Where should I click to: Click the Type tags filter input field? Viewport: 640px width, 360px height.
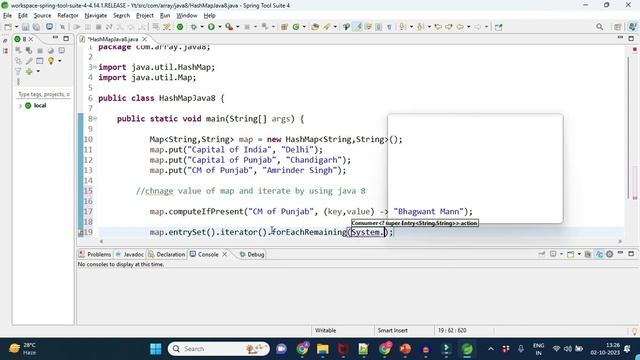click(x=43, y=94)
